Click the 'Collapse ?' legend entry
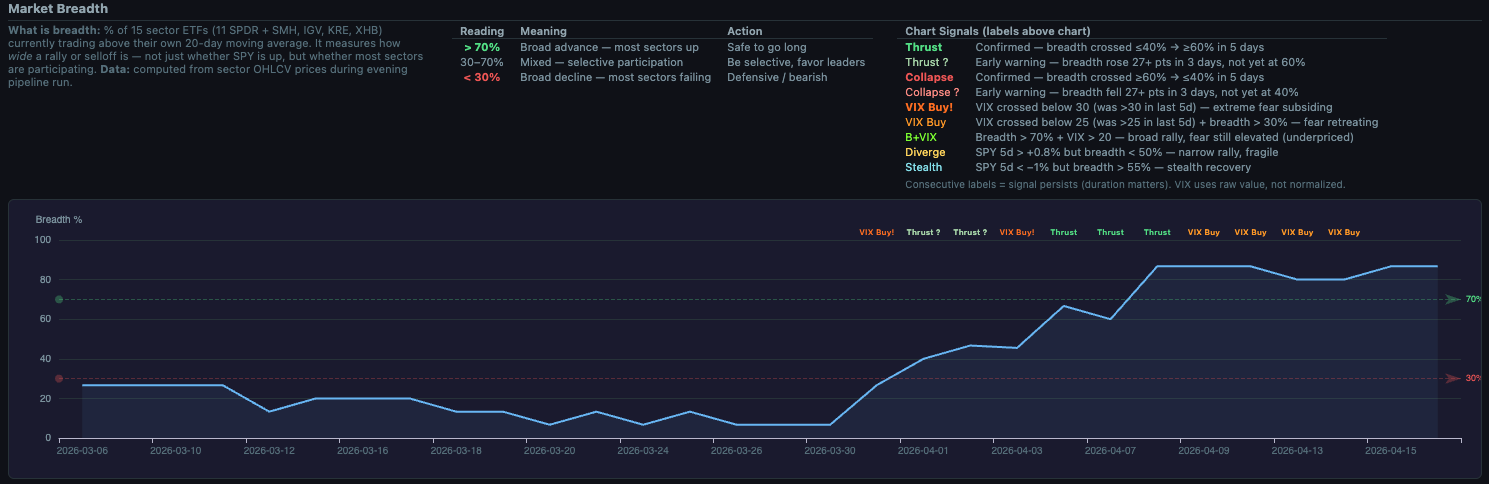 (x=933, y=92)
